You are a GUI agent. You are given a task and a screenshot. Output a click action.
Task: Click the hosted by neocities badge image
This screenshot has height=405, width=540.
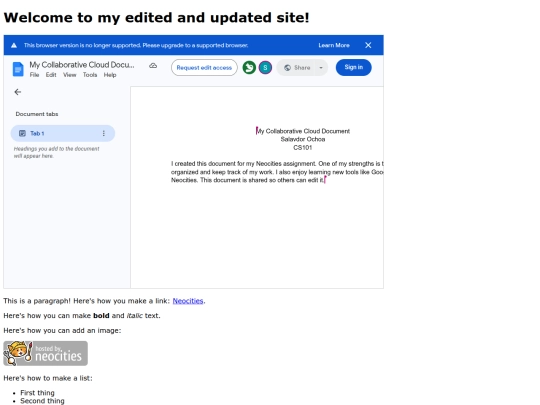45,353
